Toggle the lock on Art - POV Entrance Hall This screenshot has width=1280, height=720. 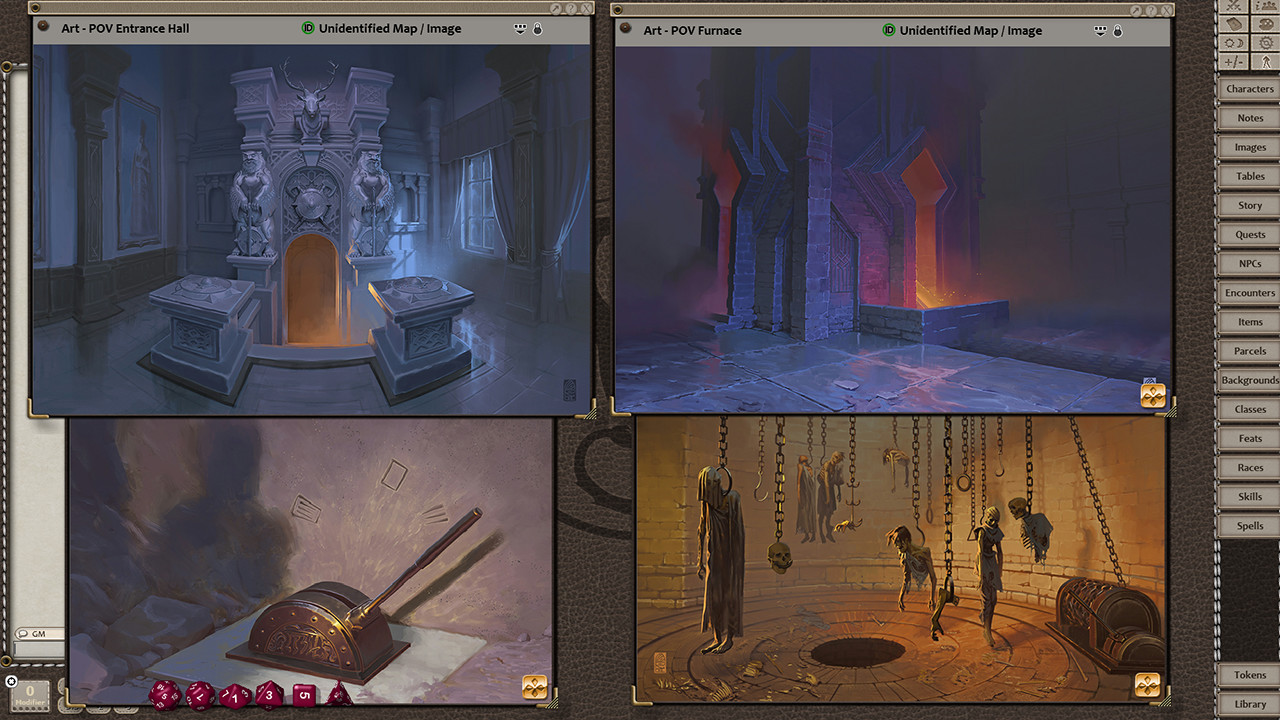537,29
